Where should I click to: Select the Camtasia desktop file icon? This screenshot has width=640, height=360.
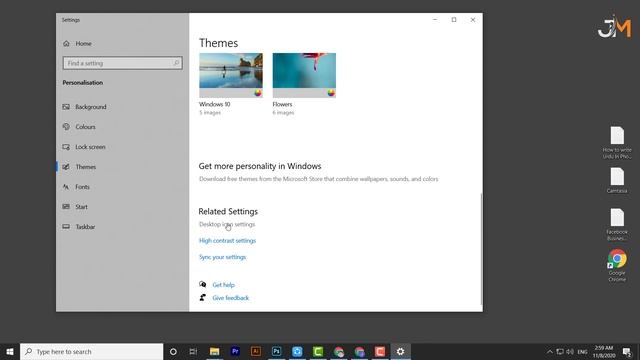click(x=617, y=180)
